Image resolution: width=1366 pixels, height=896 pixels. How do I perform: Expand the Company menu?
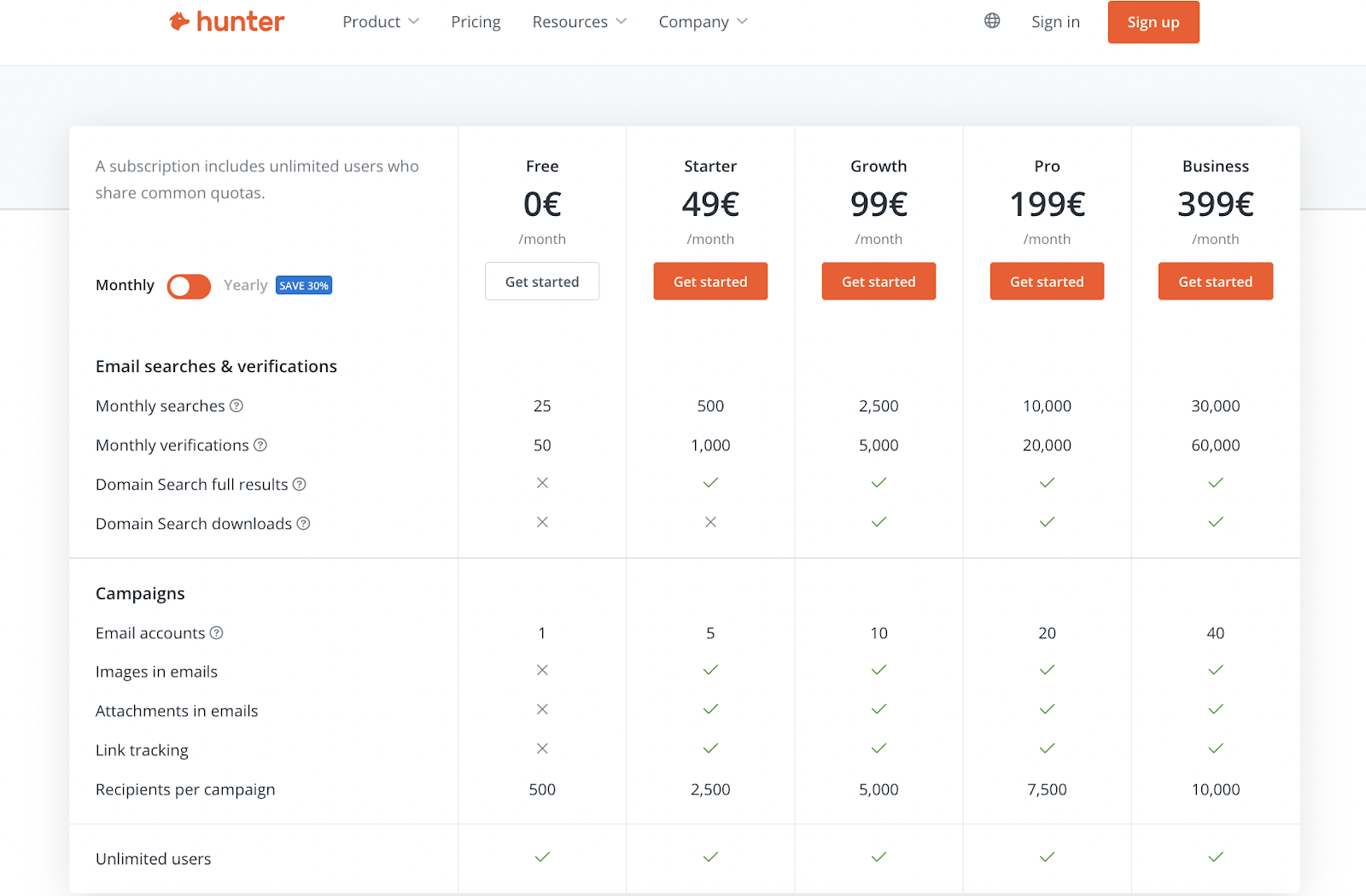(x=703, y=21)
